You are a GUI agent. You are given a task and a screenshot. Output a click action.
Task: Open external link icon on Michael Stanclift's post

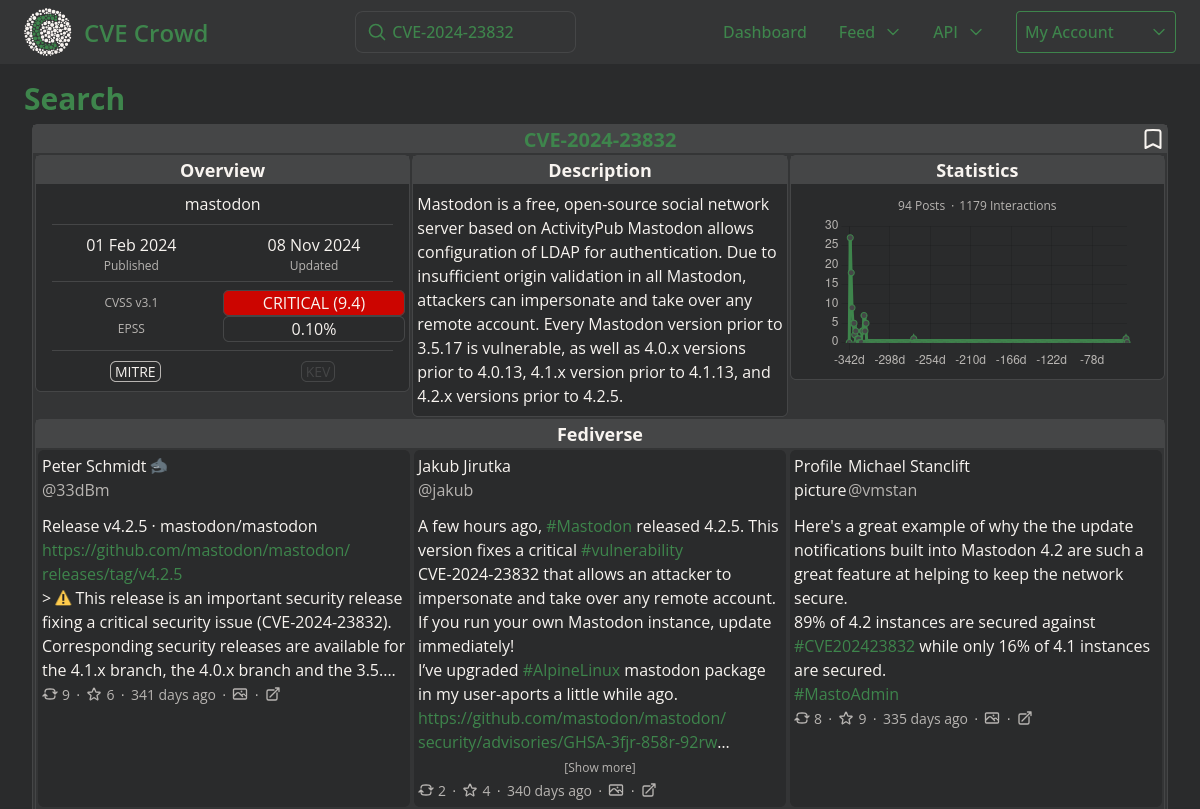coord(1025,718)
